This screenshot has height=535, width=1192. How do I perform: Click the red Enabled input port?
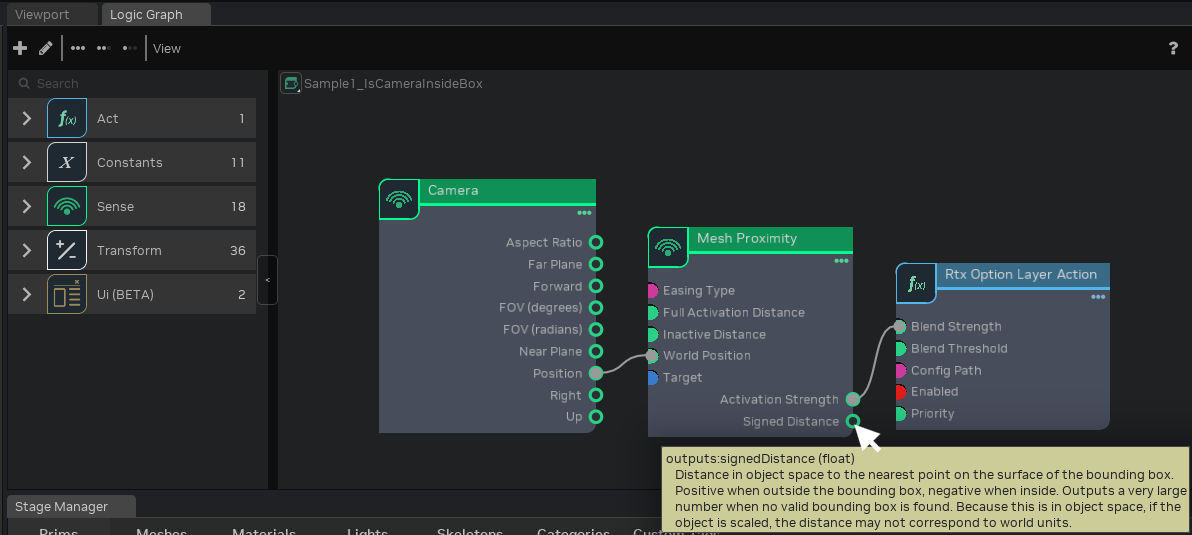pos(900,392)
